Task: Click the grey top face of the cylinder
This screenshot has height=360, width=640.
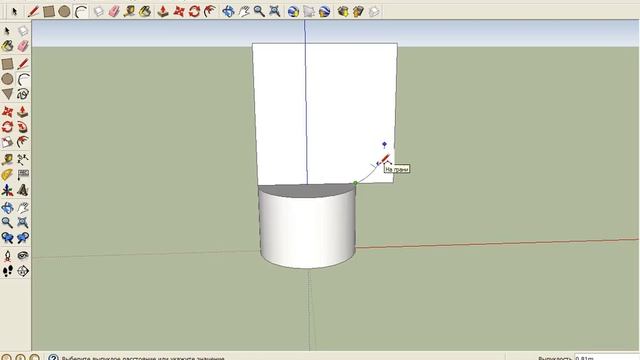Action: (x=306, y=191)
